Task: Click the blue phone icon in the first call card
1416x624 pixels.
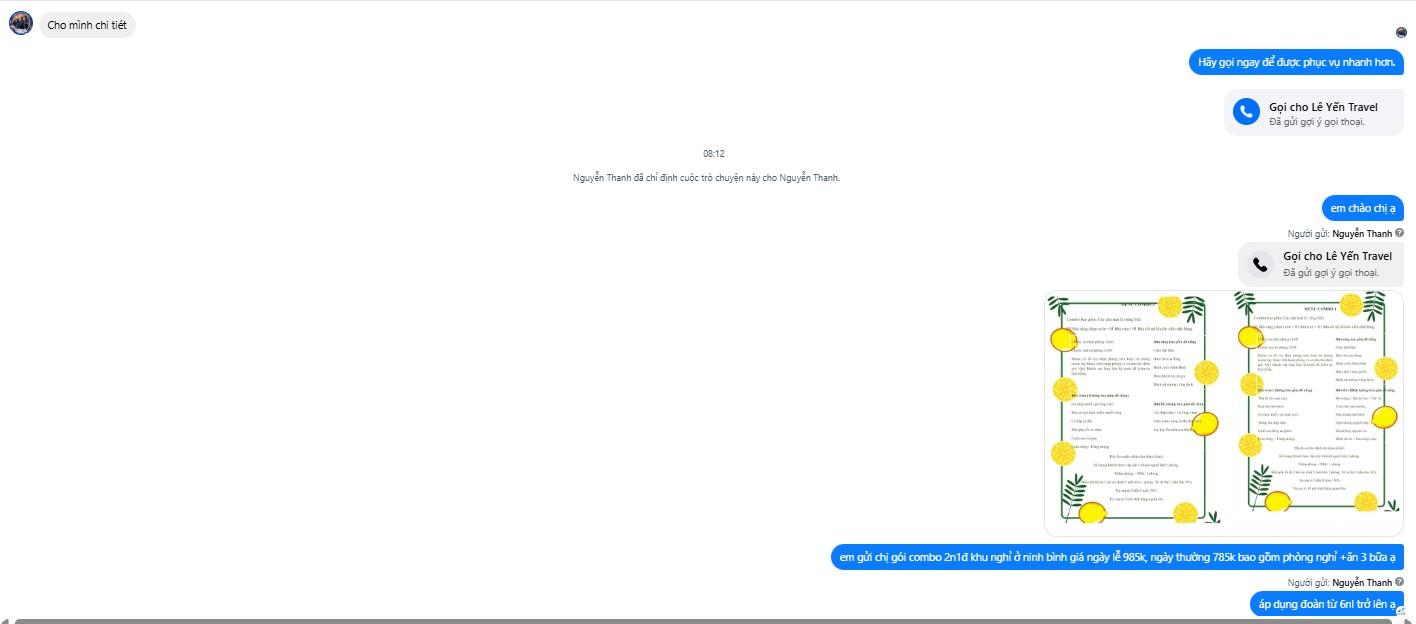Action: (x=1246, y=112)
